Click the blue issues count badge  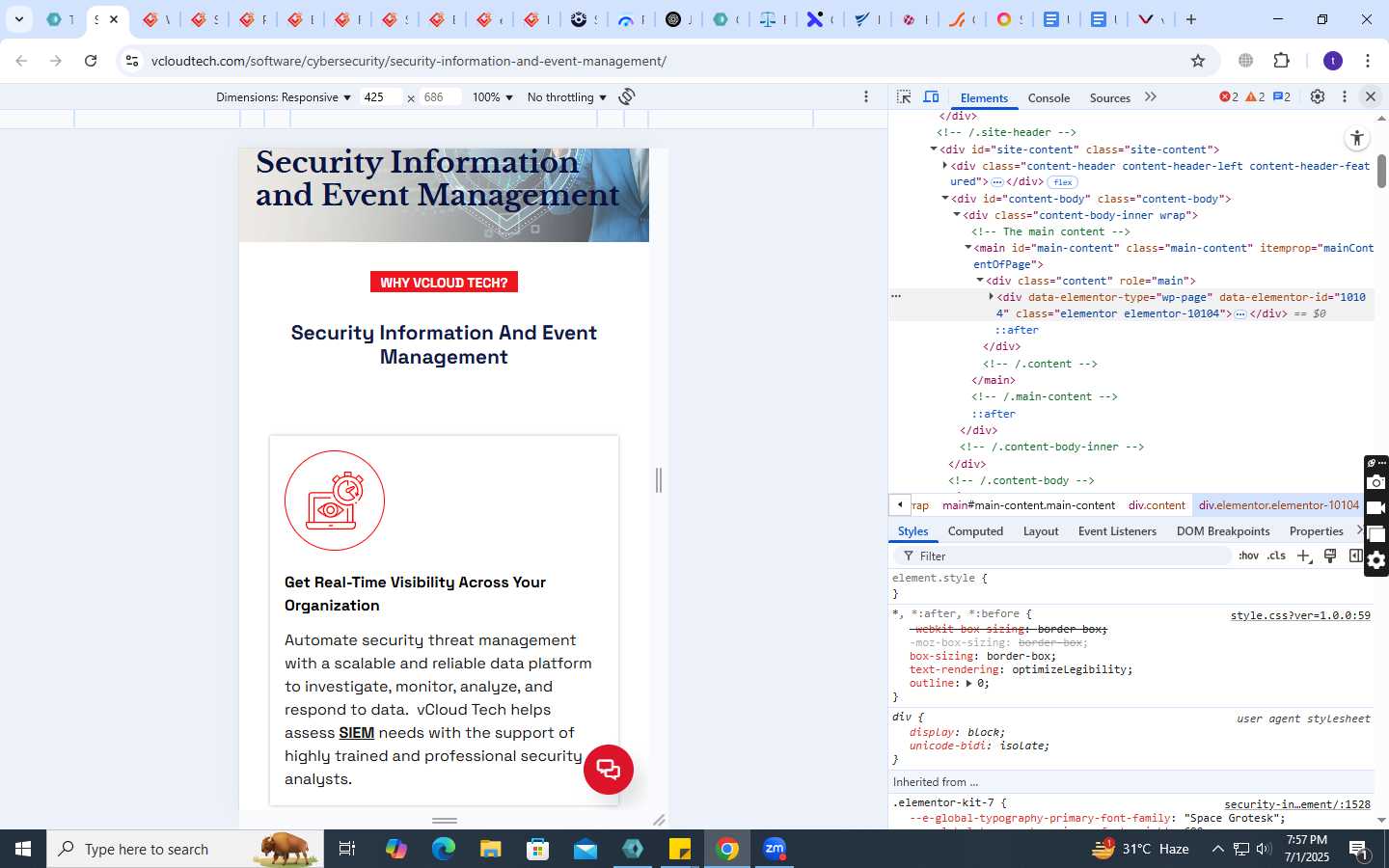(1282, 96)
